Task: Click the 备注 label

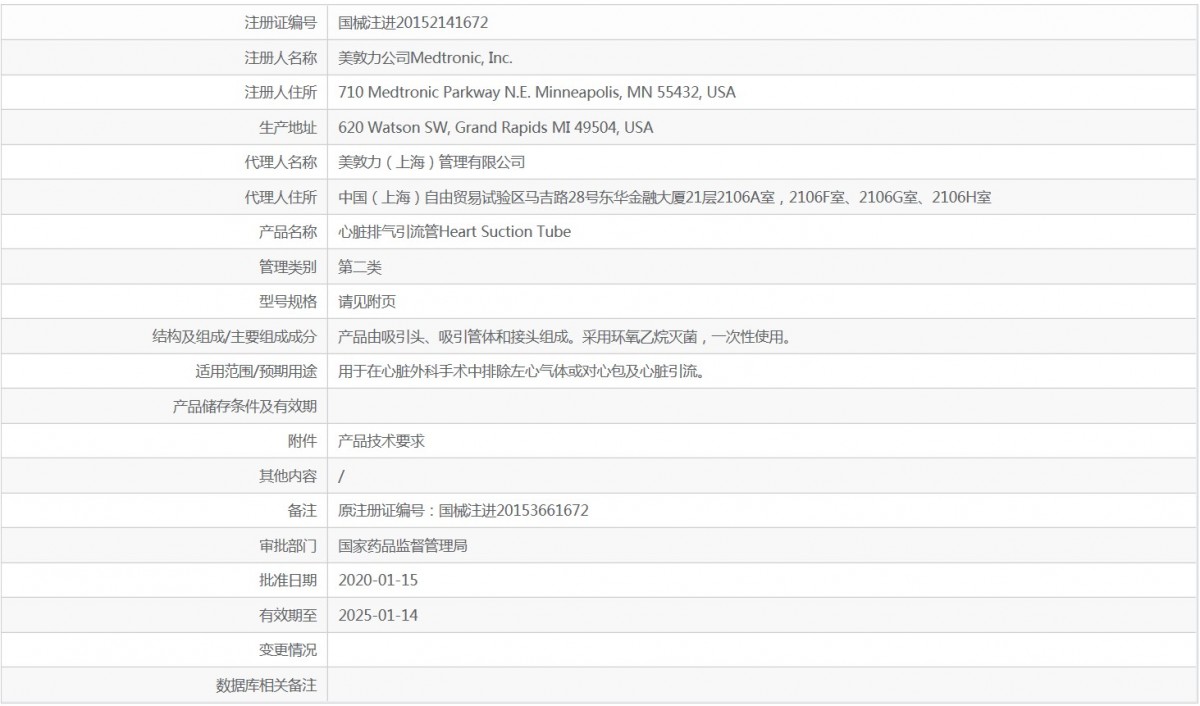Action: click(302, 510)
